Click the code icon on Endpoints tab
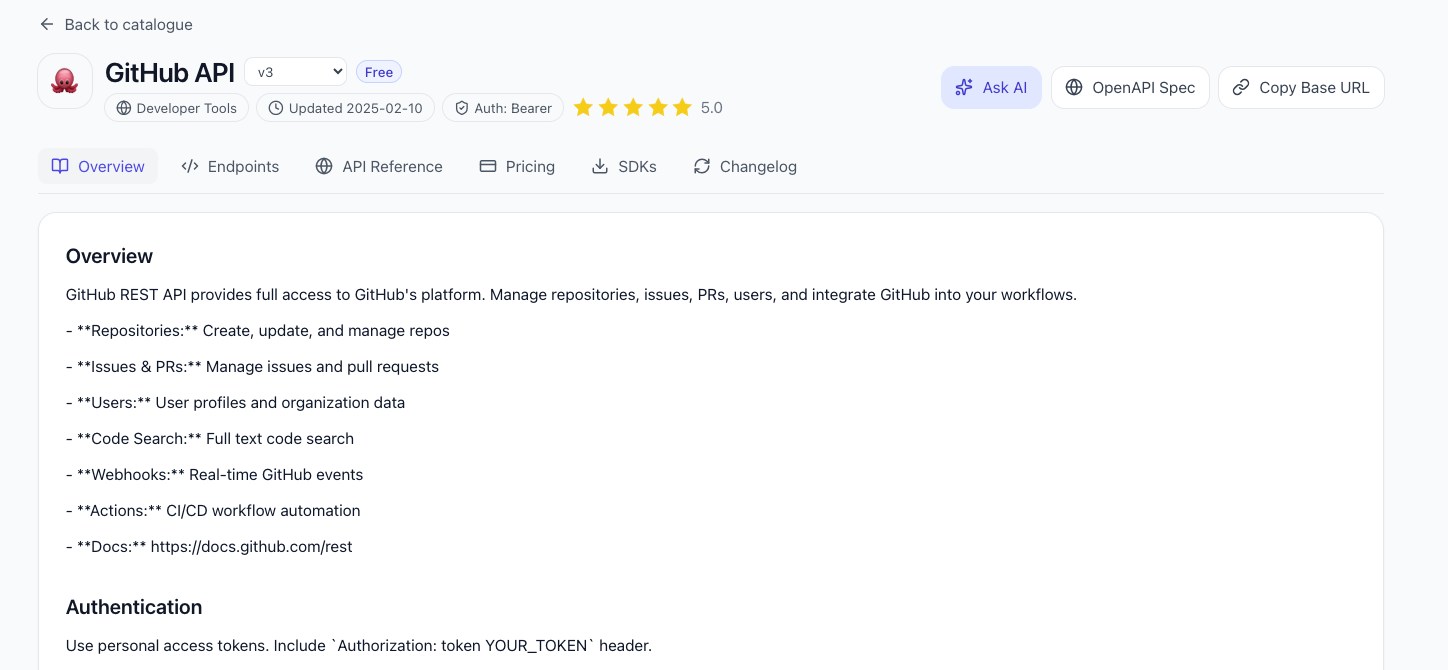Viewport: 1448px width, 670px height. [189, 166]
